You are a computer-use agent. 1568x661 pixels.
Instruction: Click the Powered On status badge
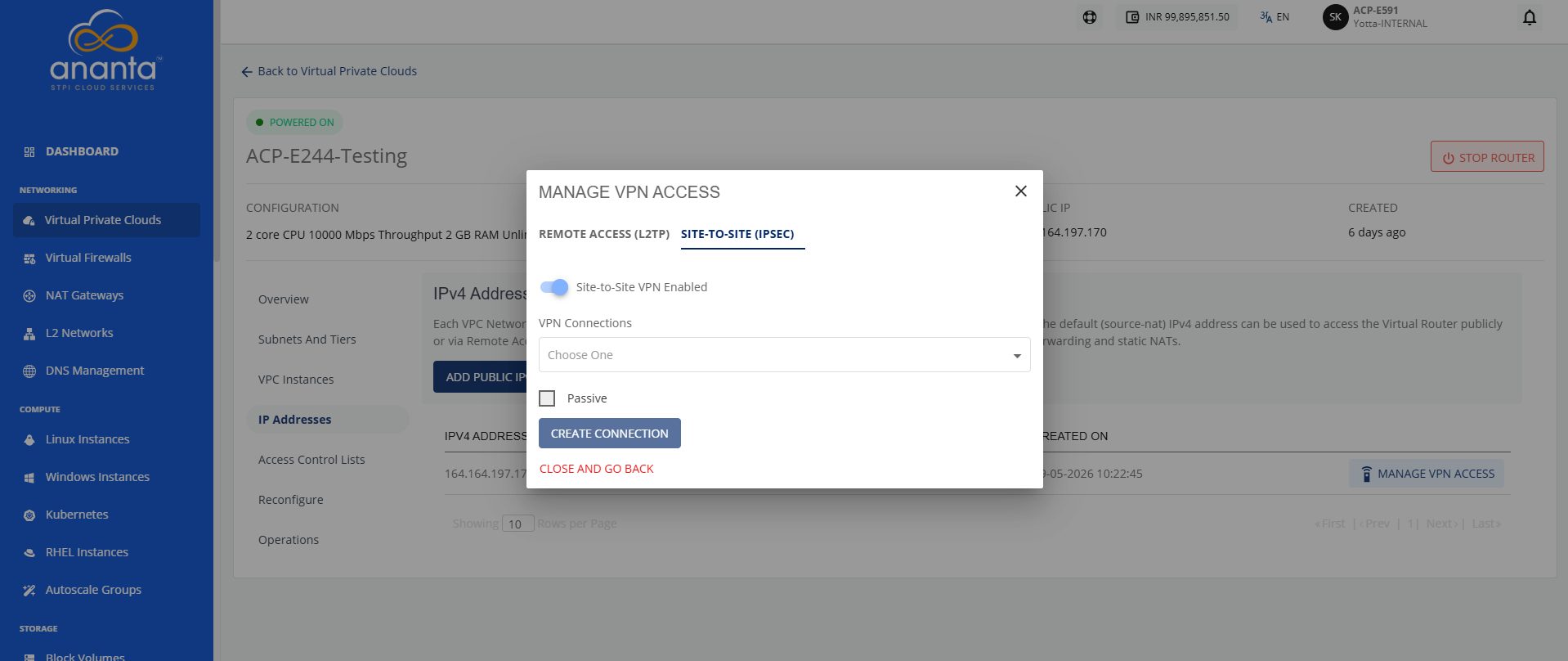point(294,123)
